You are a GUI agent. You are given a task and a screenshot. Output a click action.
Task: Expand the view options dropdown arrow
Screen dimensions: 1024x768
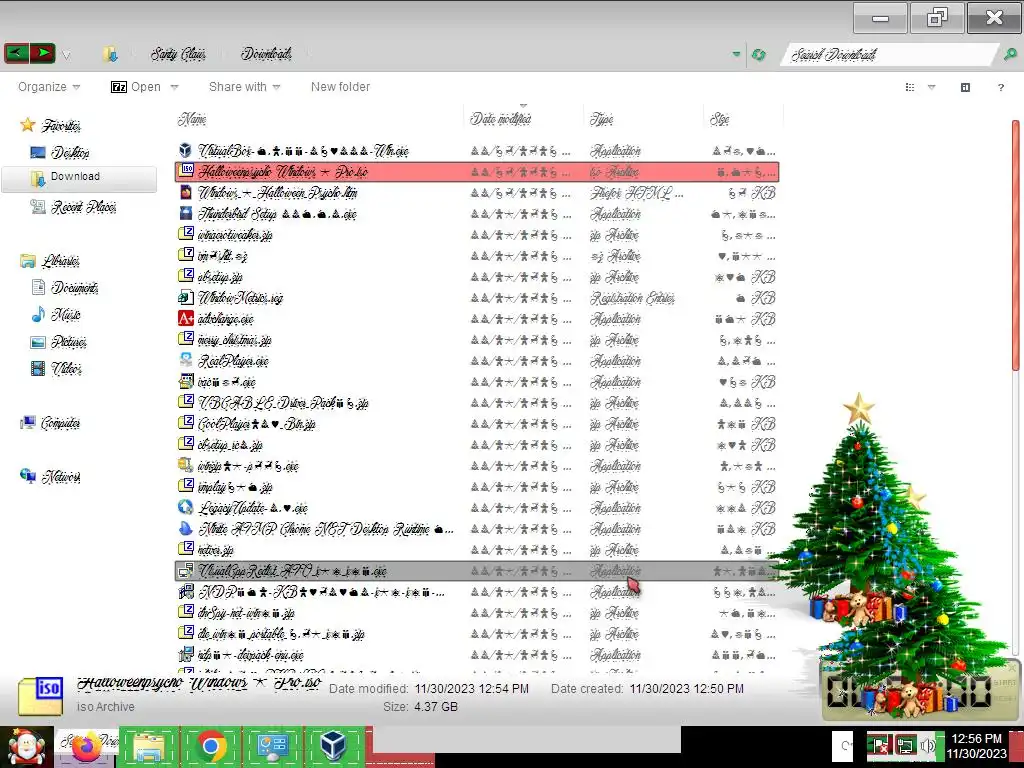pyautogui.click(x=932, y=88)
